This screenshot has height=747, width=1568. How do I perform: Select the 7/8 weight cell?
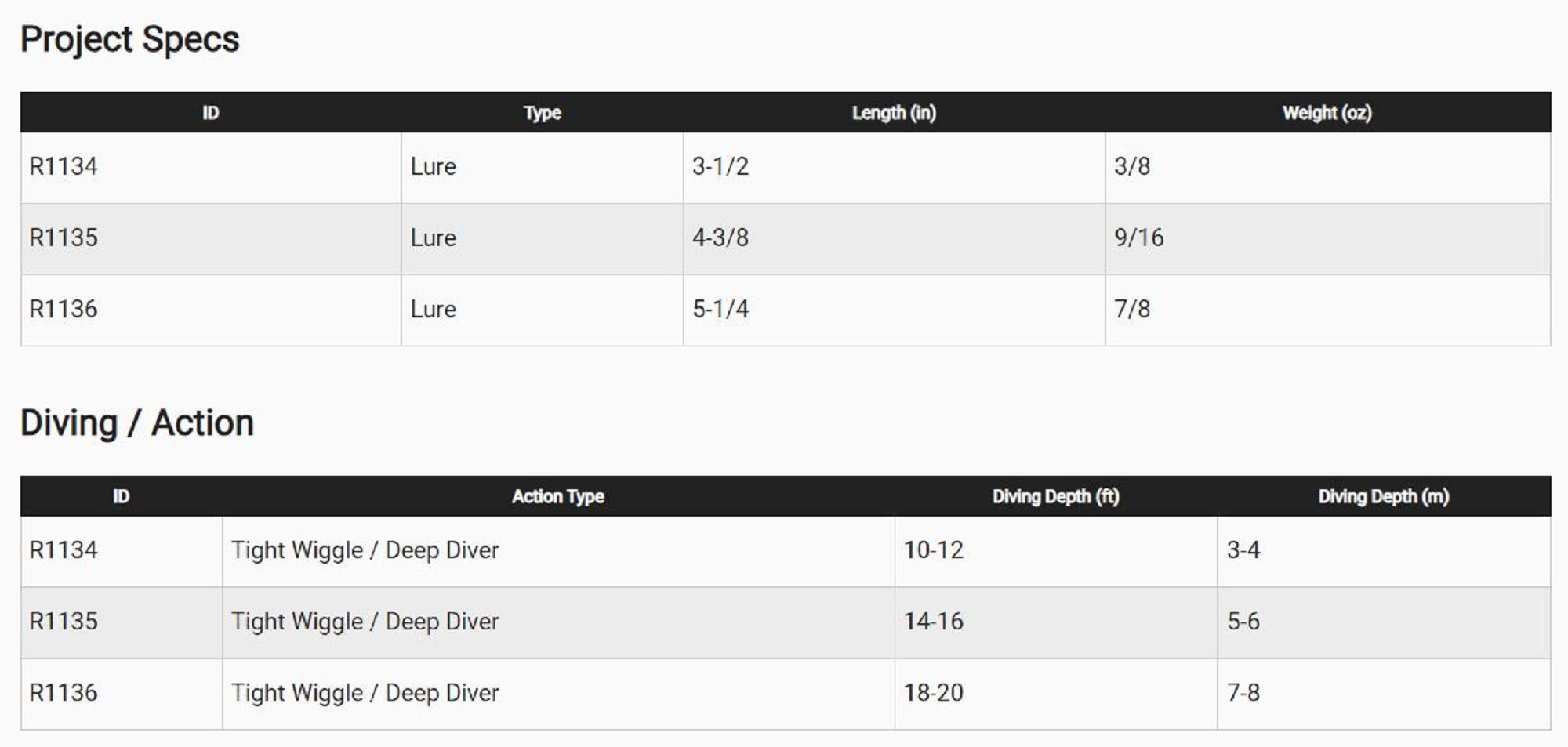pyautogui.click(x=1132, y=309)
